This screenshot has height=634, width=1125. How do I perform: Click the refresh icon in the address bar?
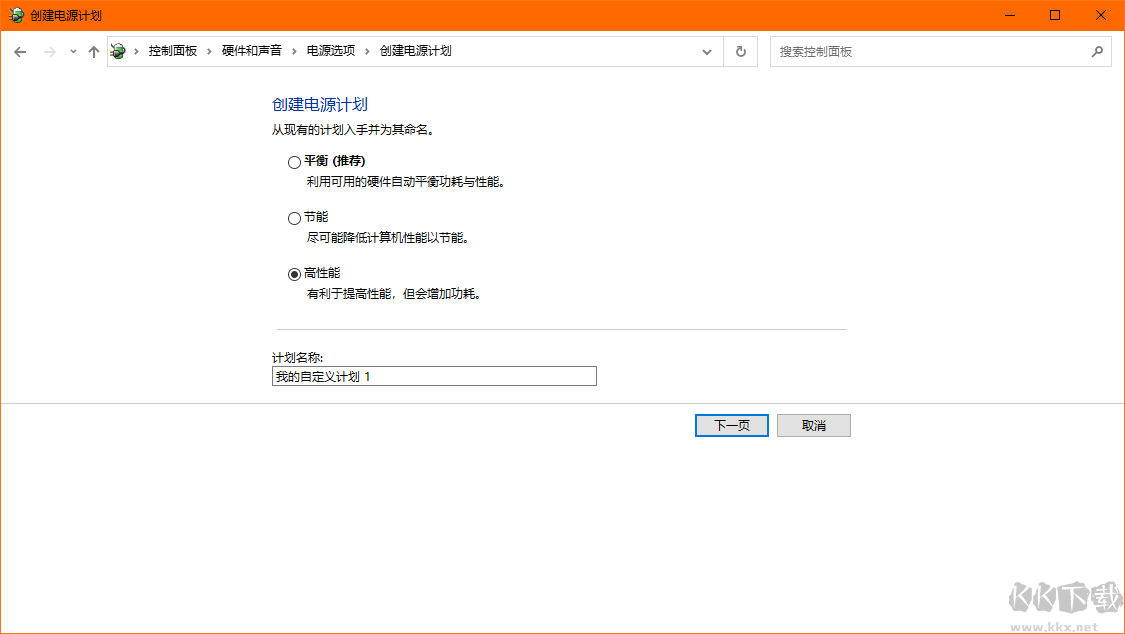740,51
